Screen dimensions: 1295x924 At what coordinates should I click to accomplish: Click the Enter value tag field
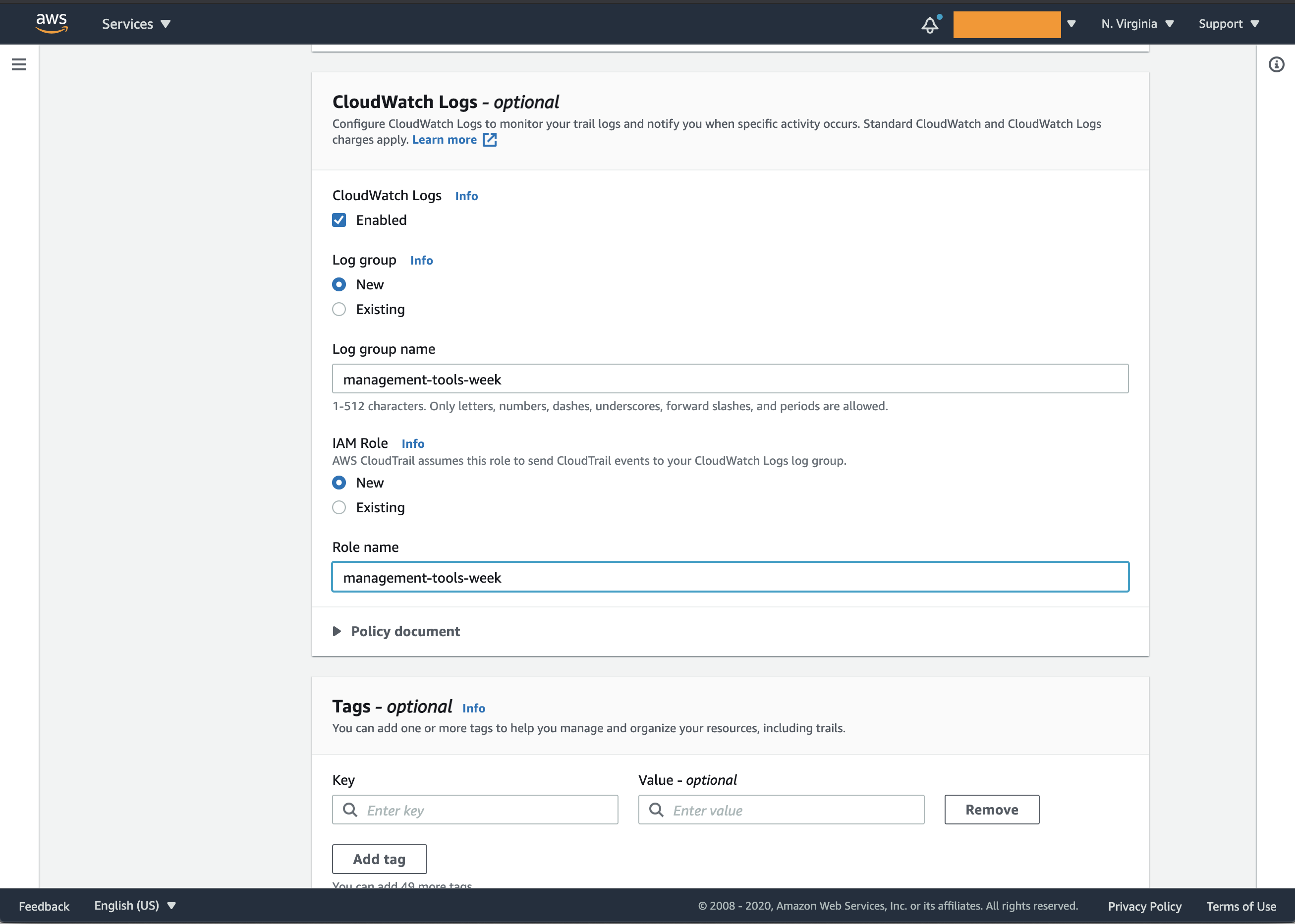pyautogui.click(x=781, y=810)
